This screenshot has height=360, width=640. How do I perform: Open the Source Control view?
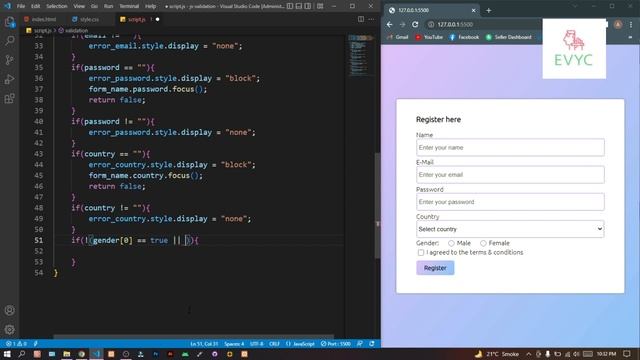click(x=9, y=60)
